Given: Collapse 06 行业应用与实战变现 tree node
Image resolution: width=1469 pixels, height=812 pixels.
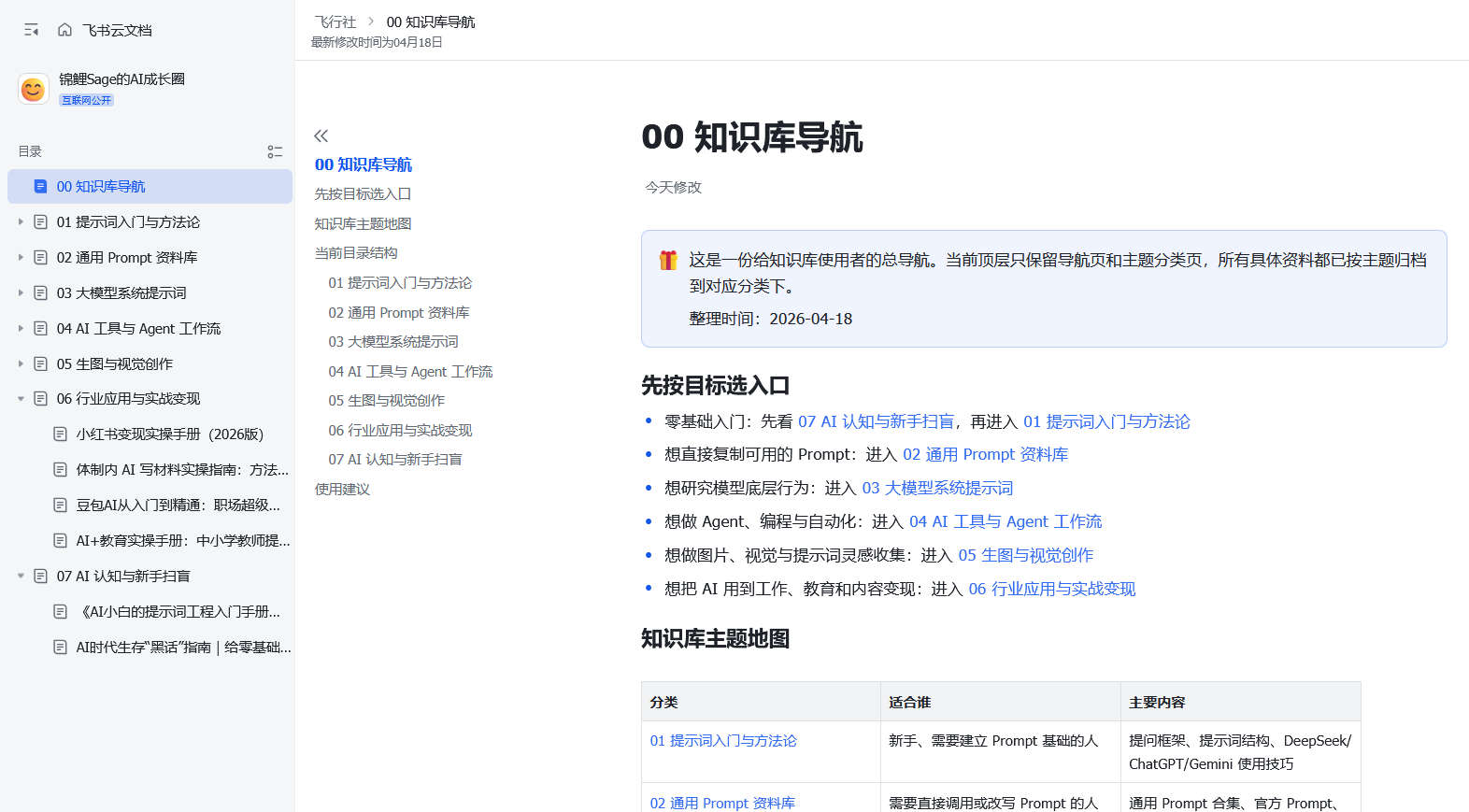Looking at the screenshot, I should point(21,399).
